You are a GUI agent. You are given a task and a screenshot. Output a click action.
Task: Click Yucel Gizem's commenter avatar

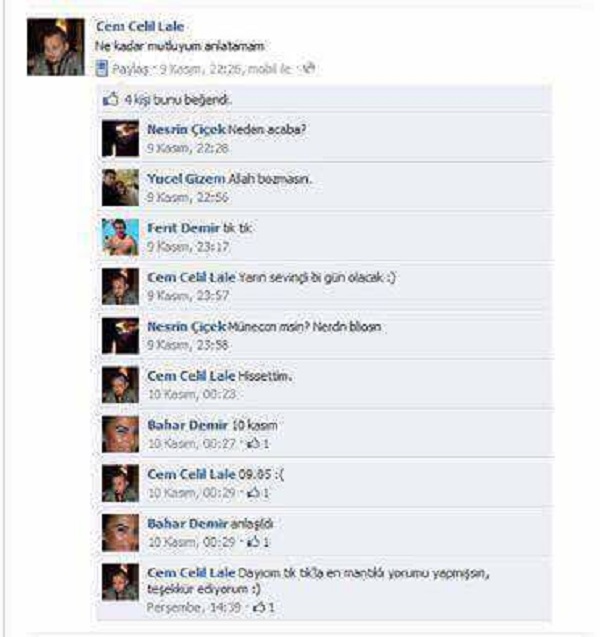tap(120, 188)
